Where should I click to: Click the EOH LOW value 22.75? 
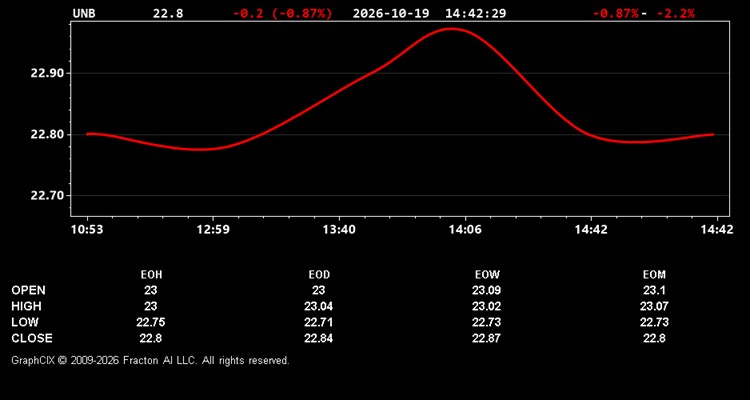click(x=151, y=322)
